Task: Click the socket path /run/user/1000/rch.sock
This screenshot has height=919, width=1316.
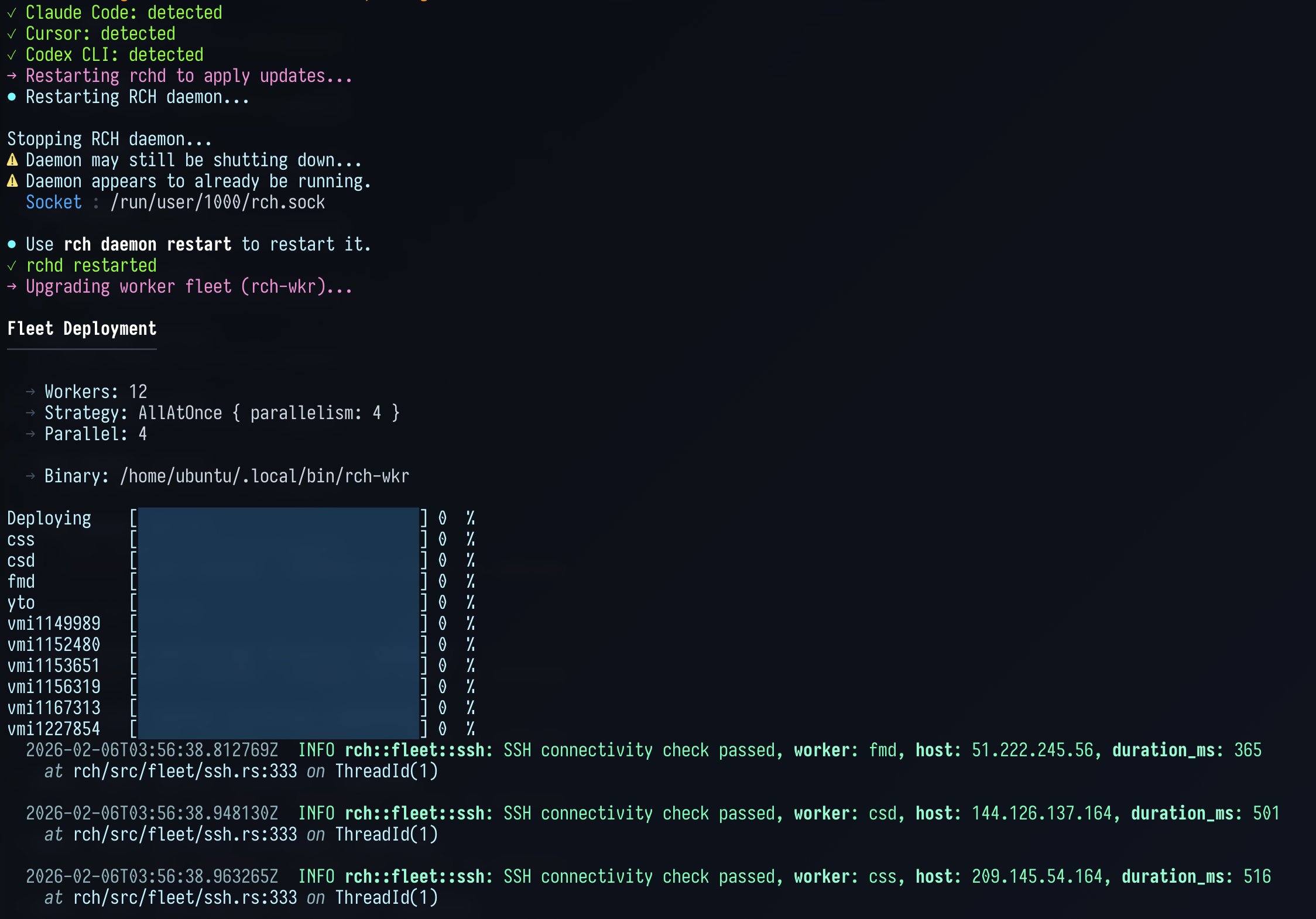Action: pos(217,203)
